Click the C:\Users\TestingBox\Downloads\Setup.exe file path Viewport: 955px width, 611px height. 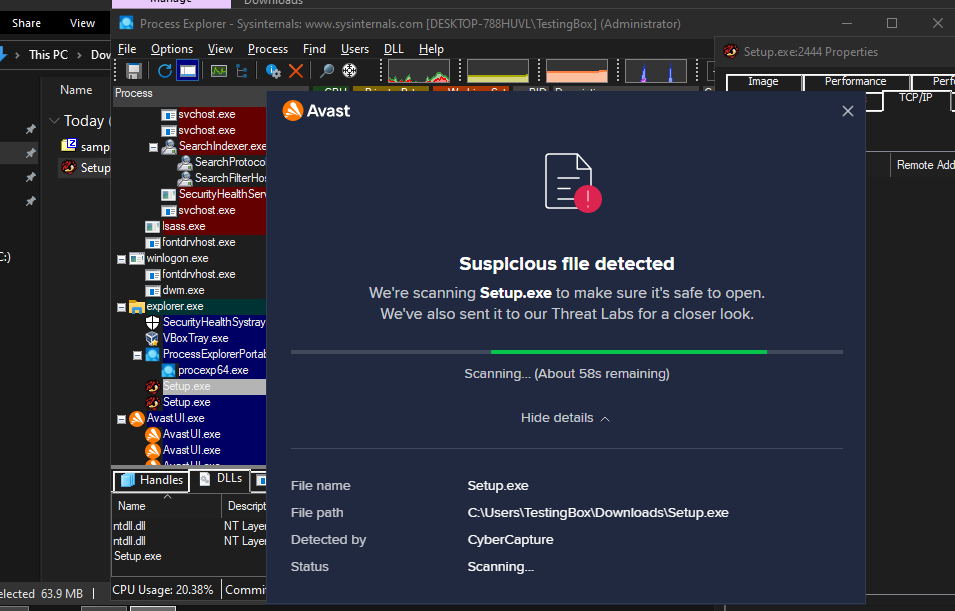[x=597, y=513]
